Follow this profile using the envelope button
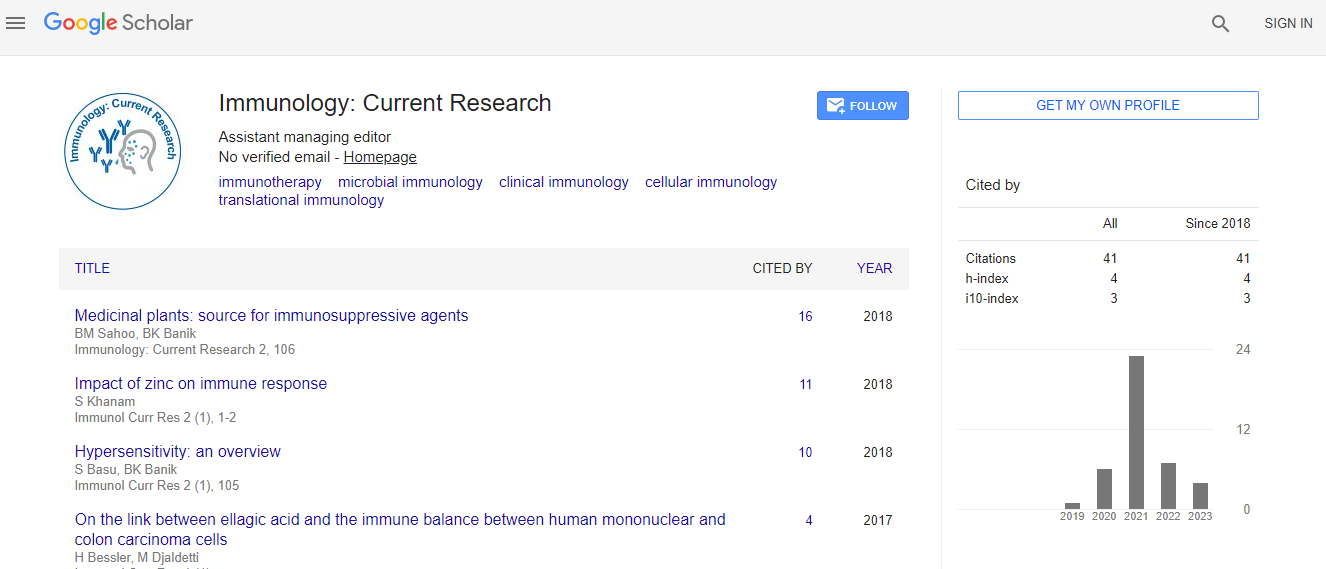This screenshot has width=1326, height=569. pos(862,106)
